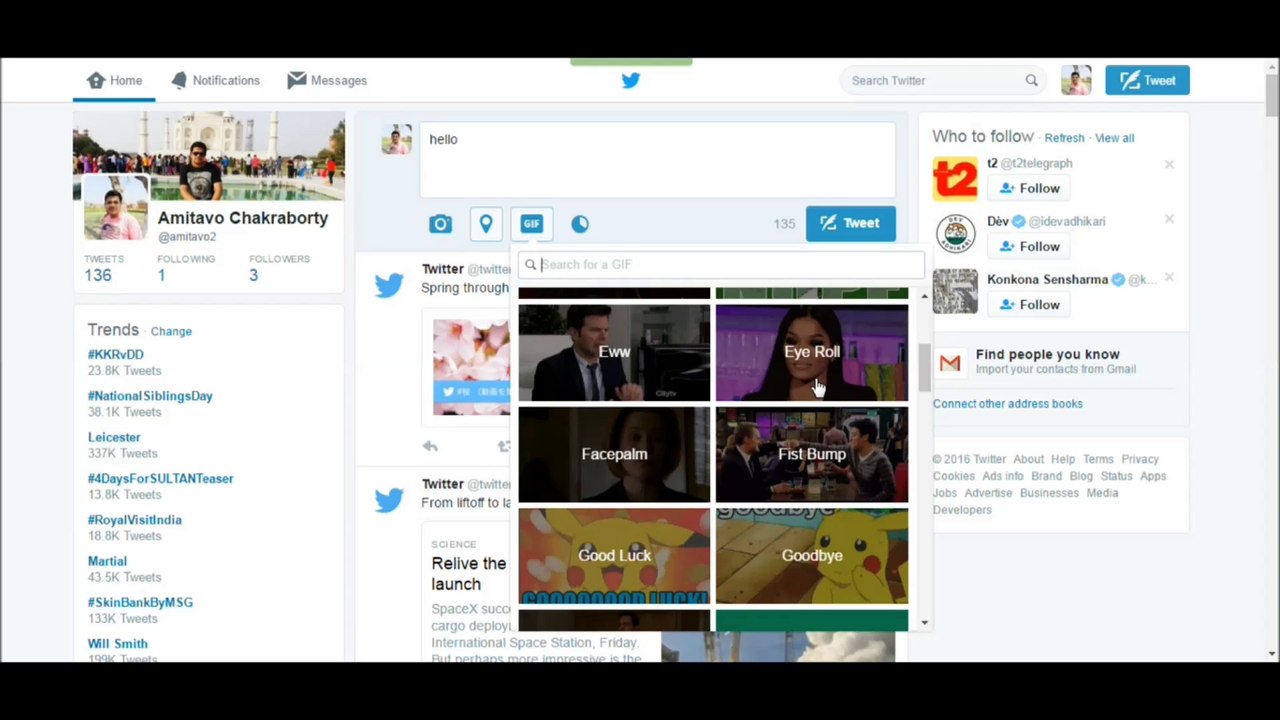Click GIF panel scroll up arrow

click(924, 297)
